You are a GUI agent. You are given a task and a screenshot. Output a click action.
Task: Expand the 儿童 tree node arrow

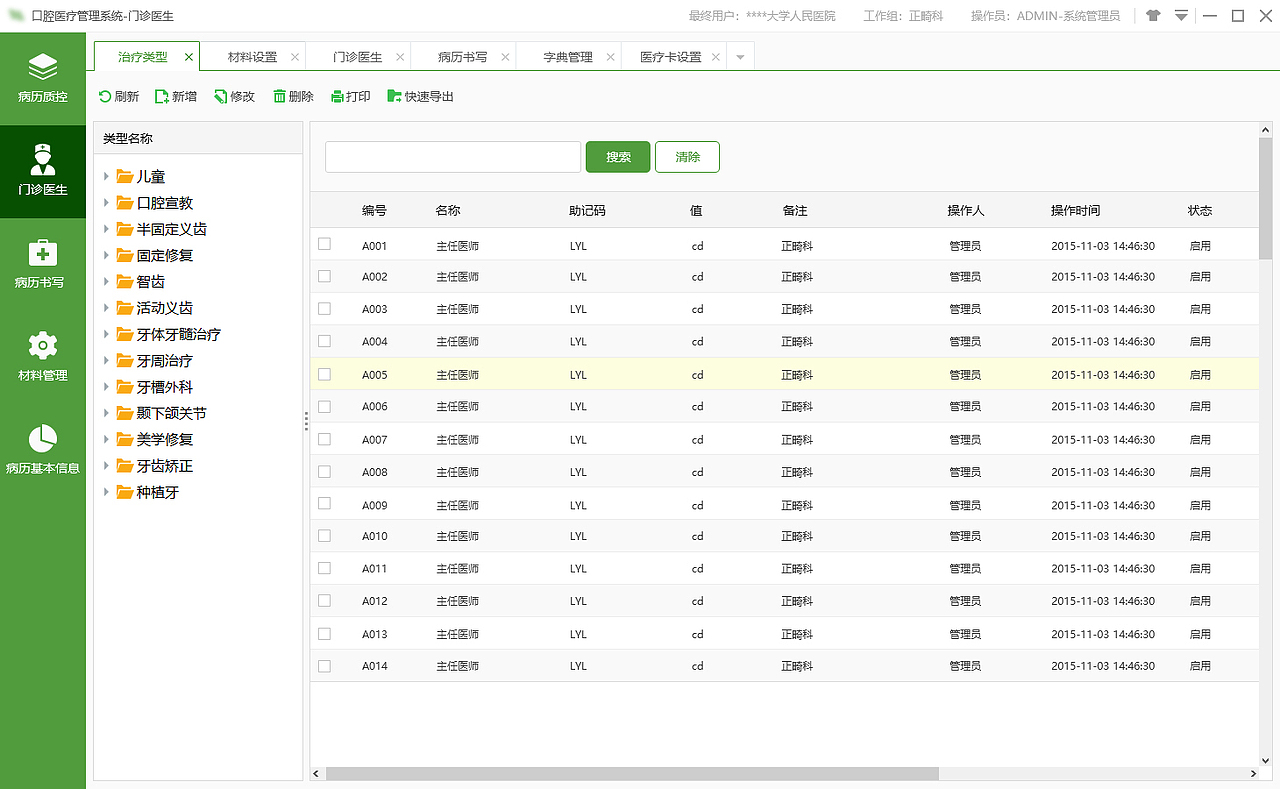[x=106, y=177]
